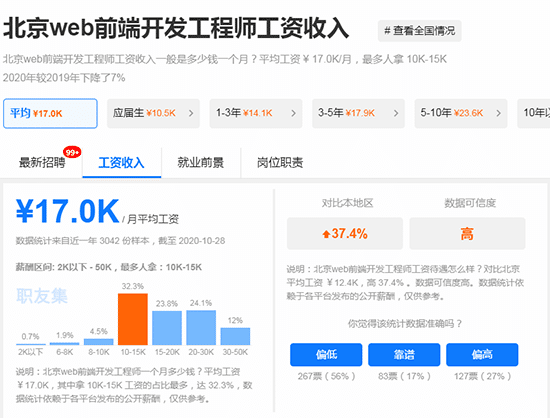Click the 30-50K salary bar

click(x=235, y=336)
